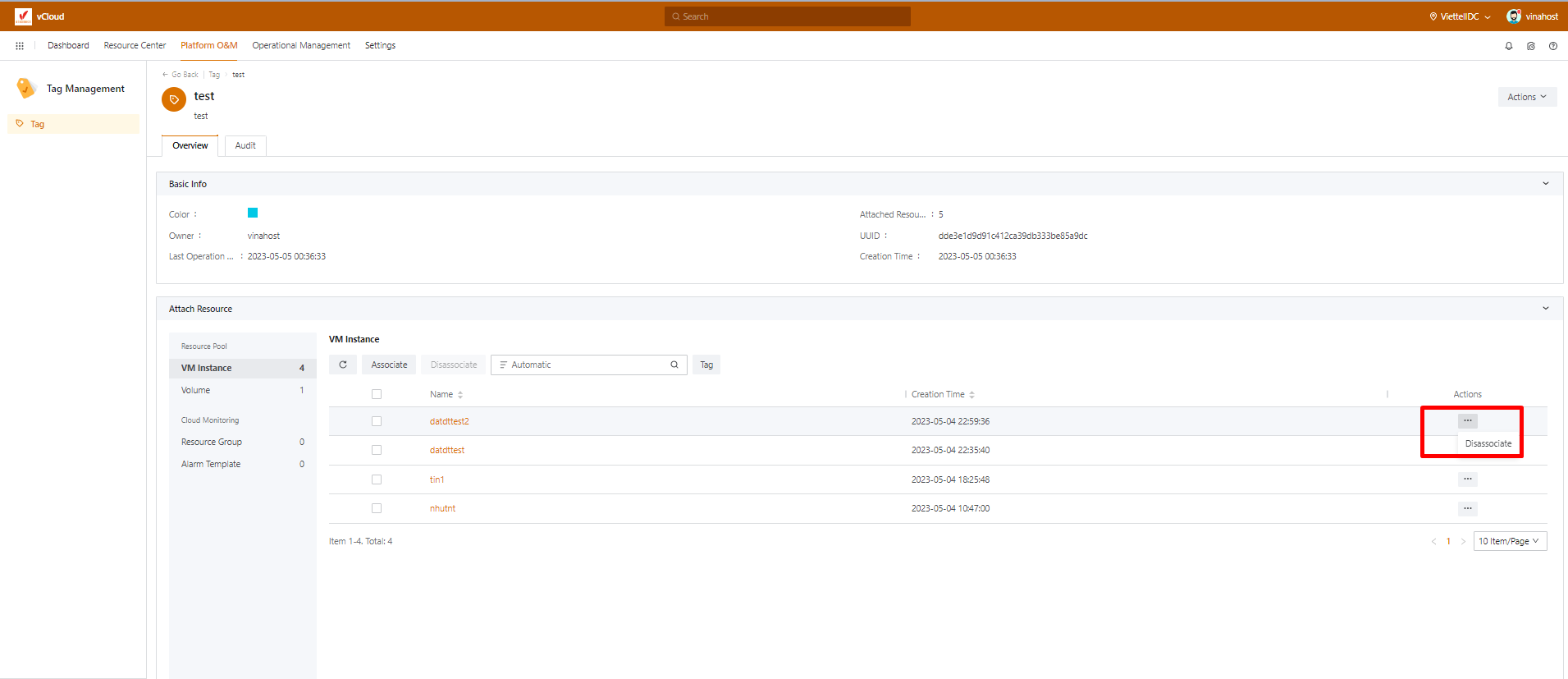This screenshot has height=679, width=1568.
Task: Open the more actions ellipsis for tin1
Action: 1467,479
